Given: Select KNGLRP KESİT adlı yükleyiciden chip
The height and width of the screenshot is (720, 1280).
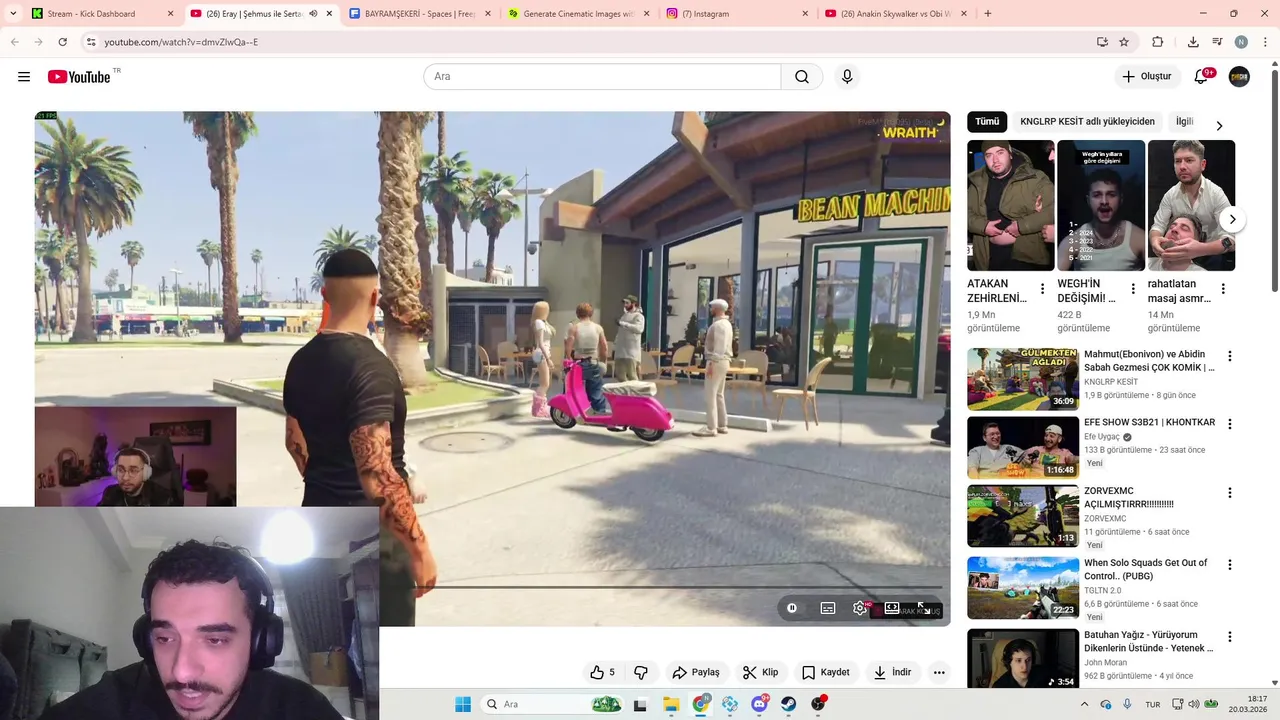Looking at the screenshot, I should coord(1087,122).
